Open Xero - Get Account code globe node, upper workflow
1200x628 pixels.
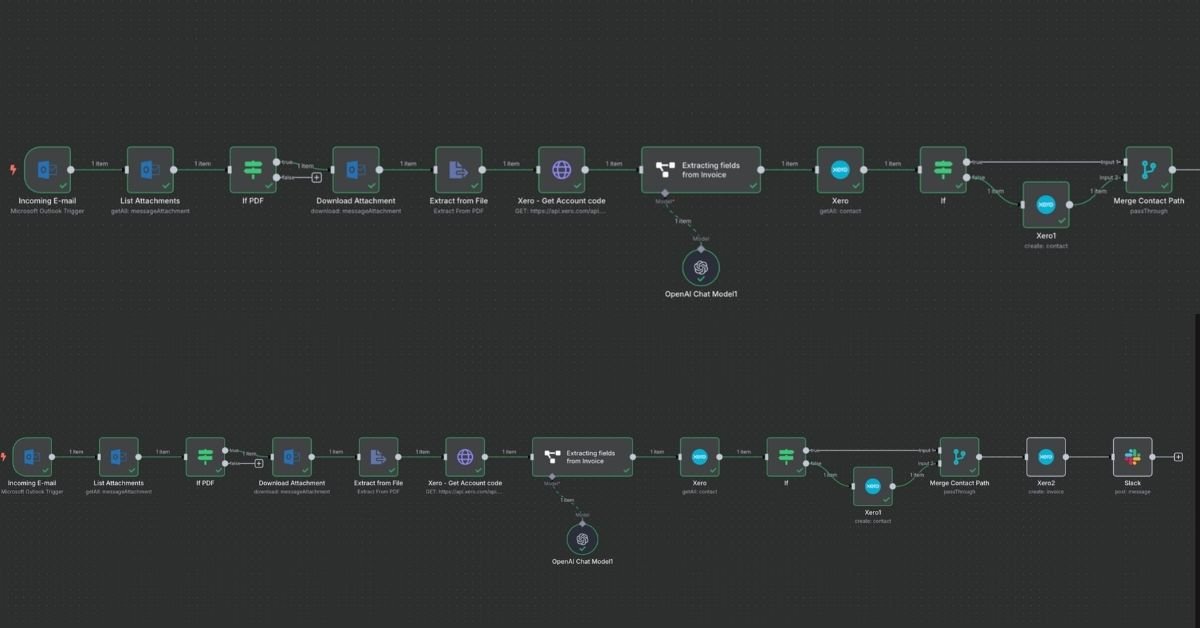point(562,170)
